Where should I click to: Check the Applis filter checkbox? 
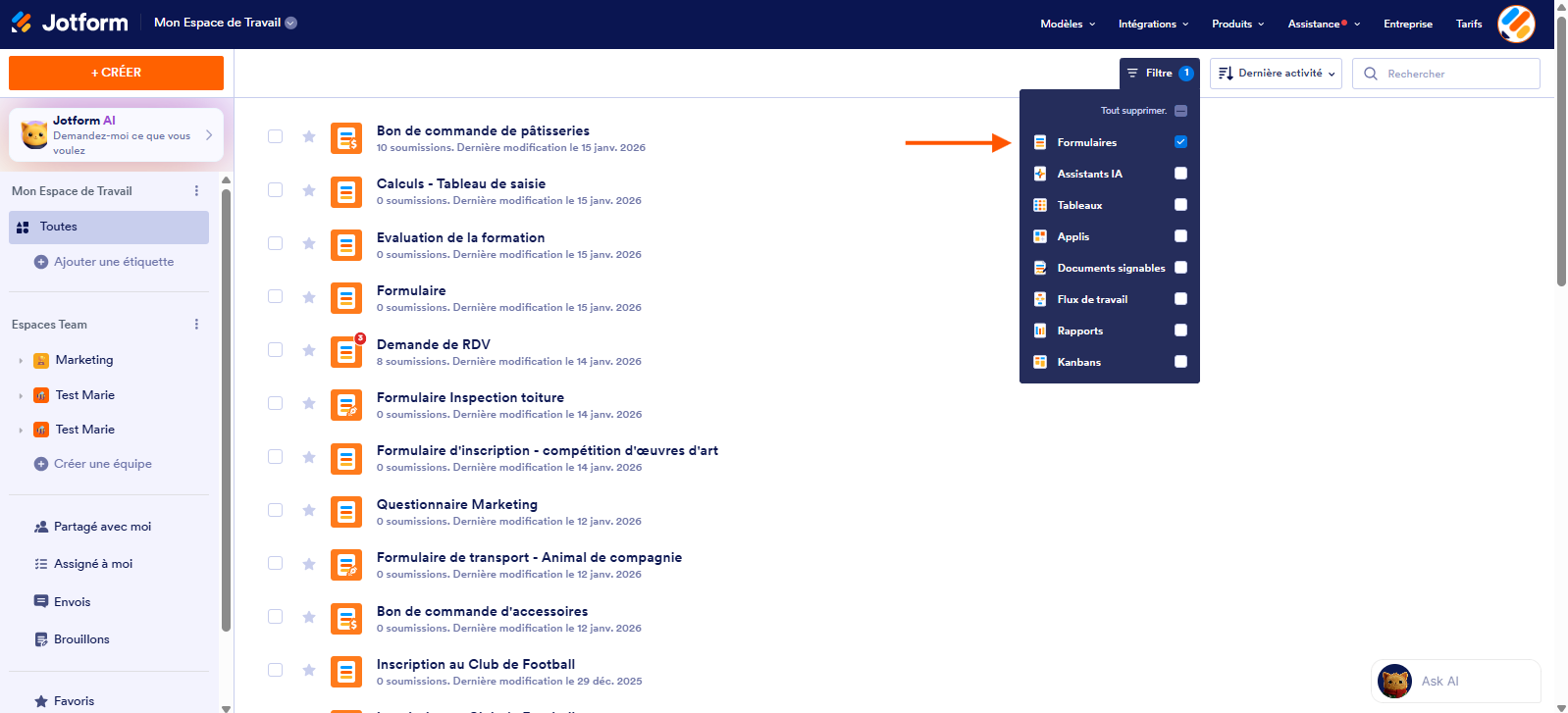coord(1180,236)
